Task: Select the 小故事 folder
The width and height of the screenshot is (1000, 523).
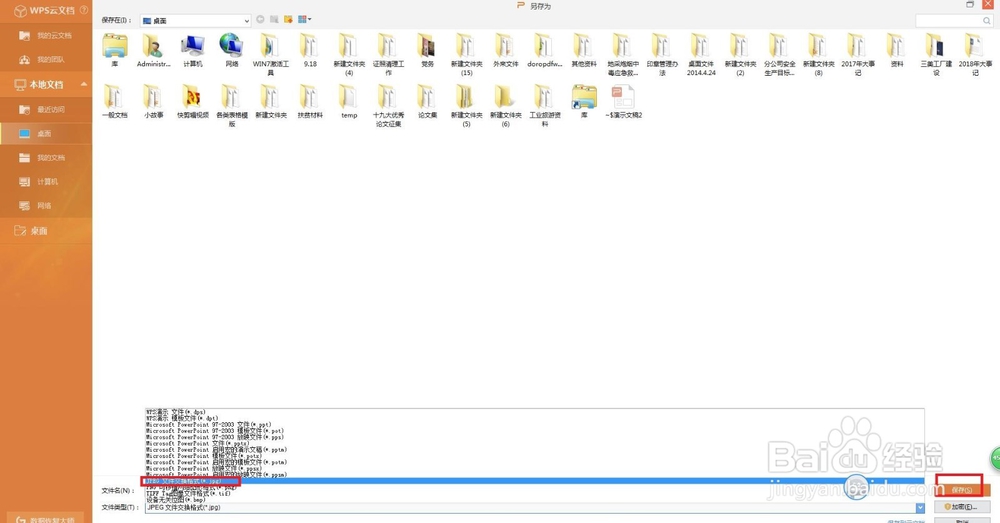Action: point(154,102)
